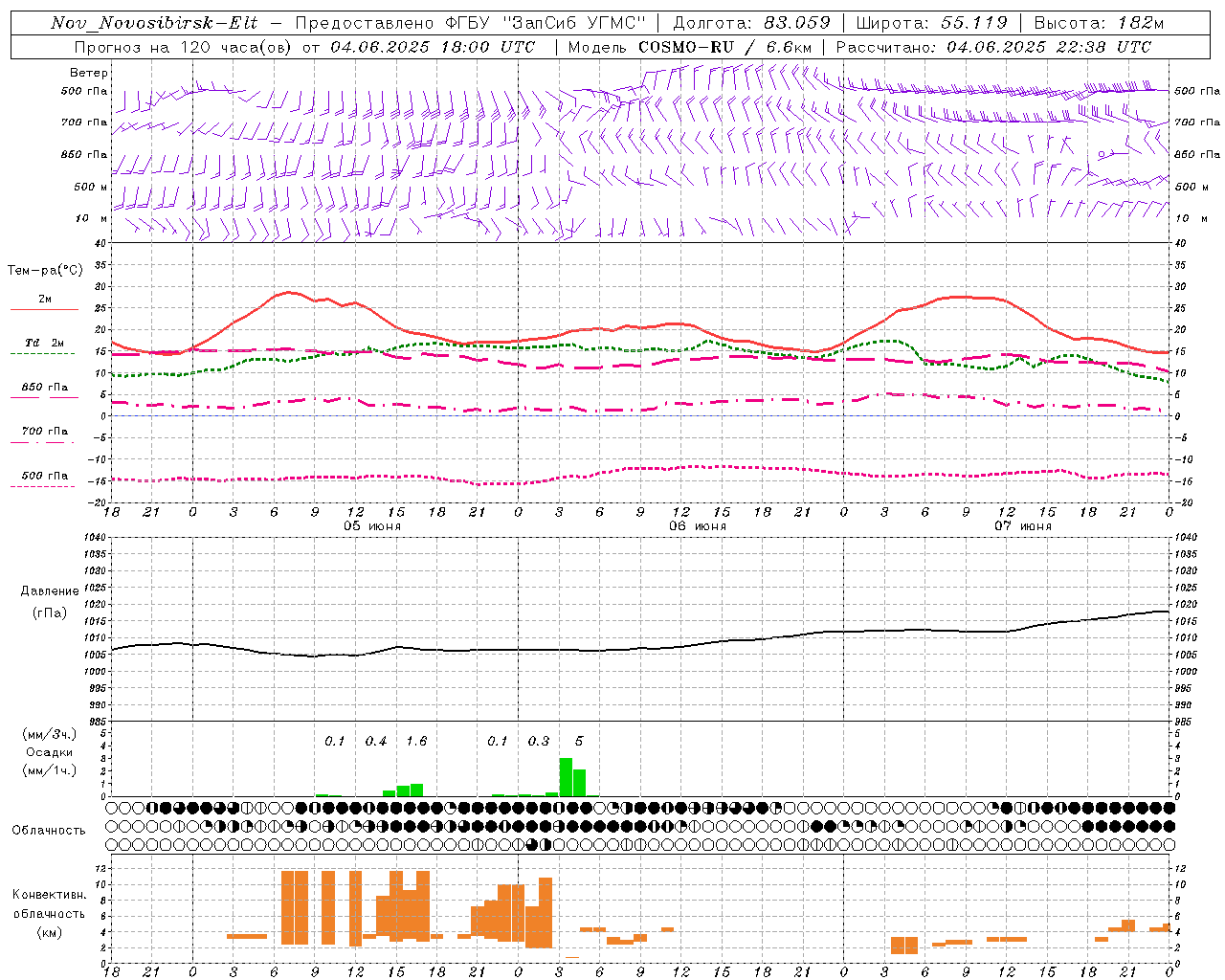
Task: Click the Td 2м dew point legend entry
Action: pyautogui.click(x=44, y=343)
